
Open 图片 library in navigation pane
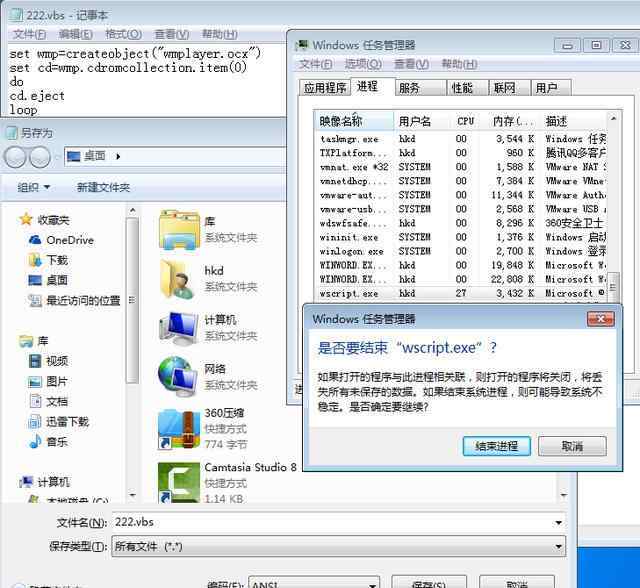48,381
